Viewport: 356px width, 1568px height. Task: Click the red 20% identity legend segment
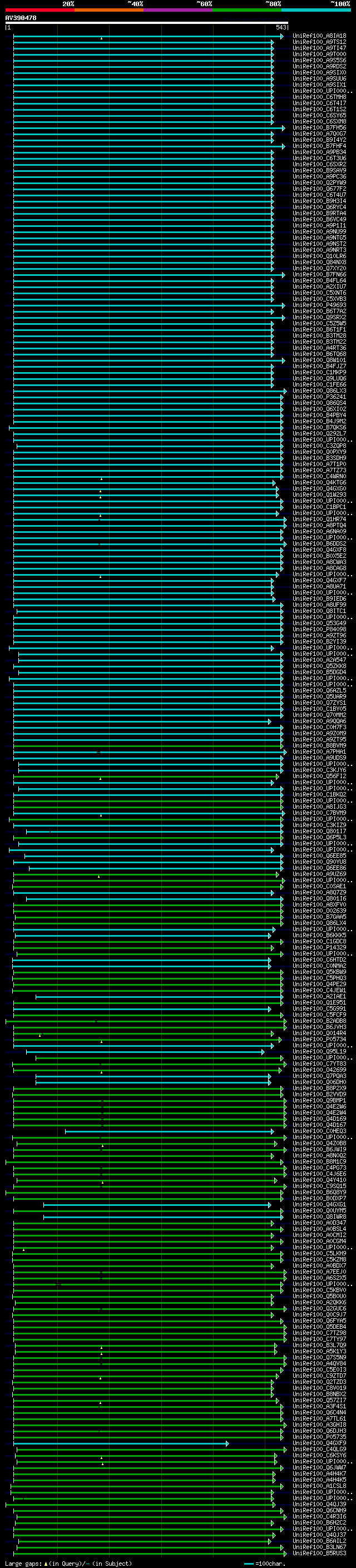coord(40,10)
